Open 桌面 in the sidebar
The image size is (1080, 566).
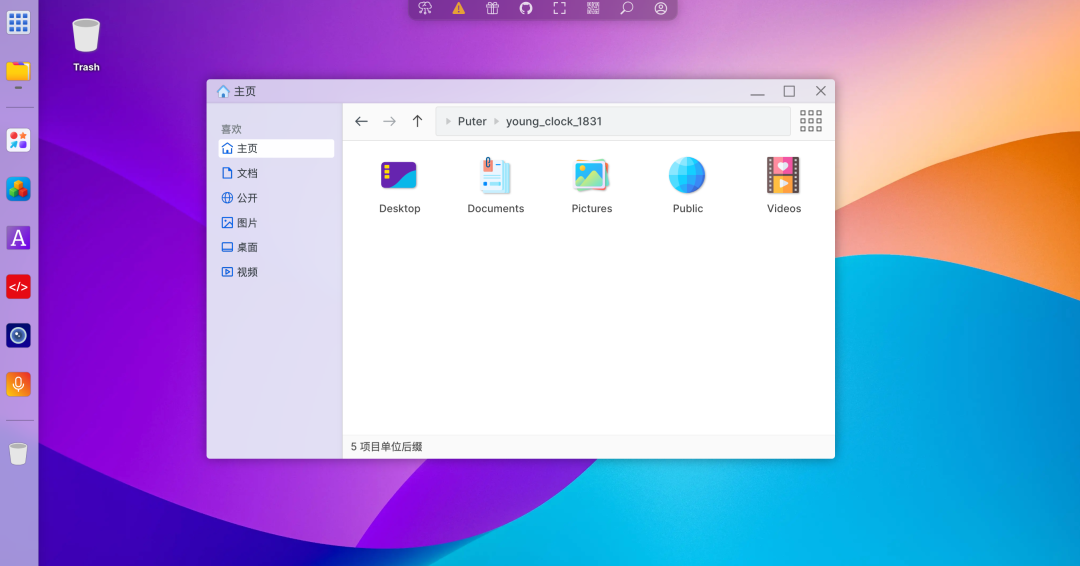[x=276, y=247]
